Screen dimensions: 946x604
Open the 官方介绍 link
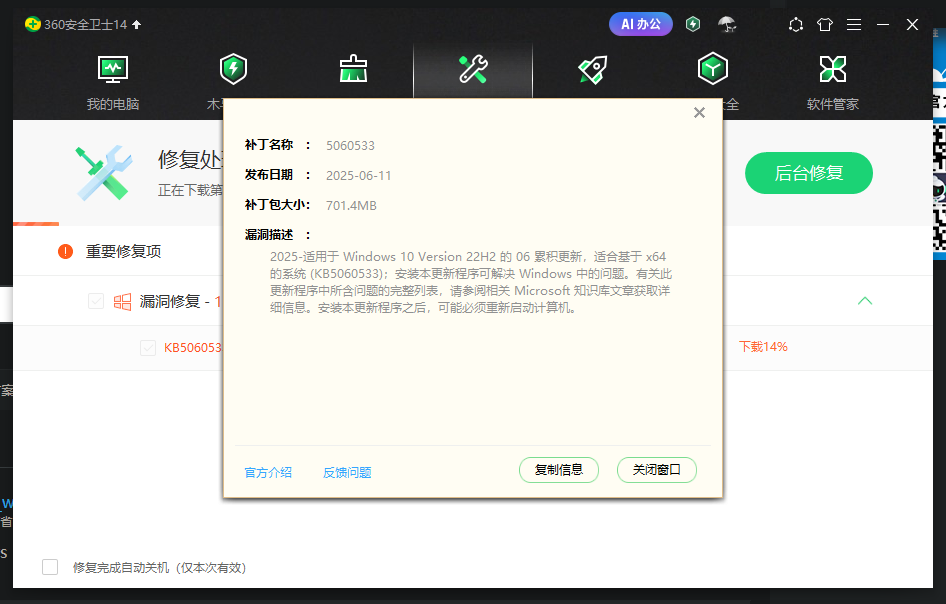pos(266,471)
